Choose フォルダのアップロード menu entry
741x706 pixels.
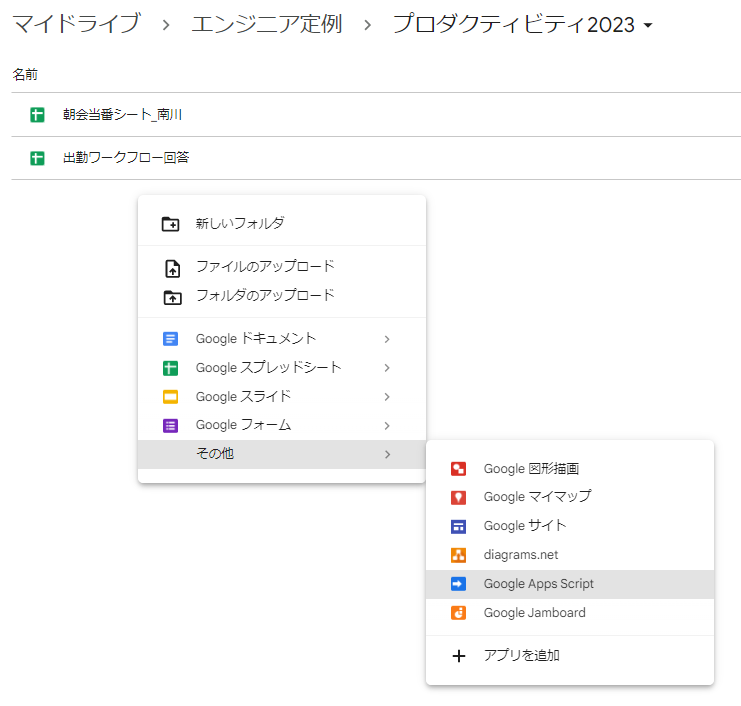click(282, 295)
